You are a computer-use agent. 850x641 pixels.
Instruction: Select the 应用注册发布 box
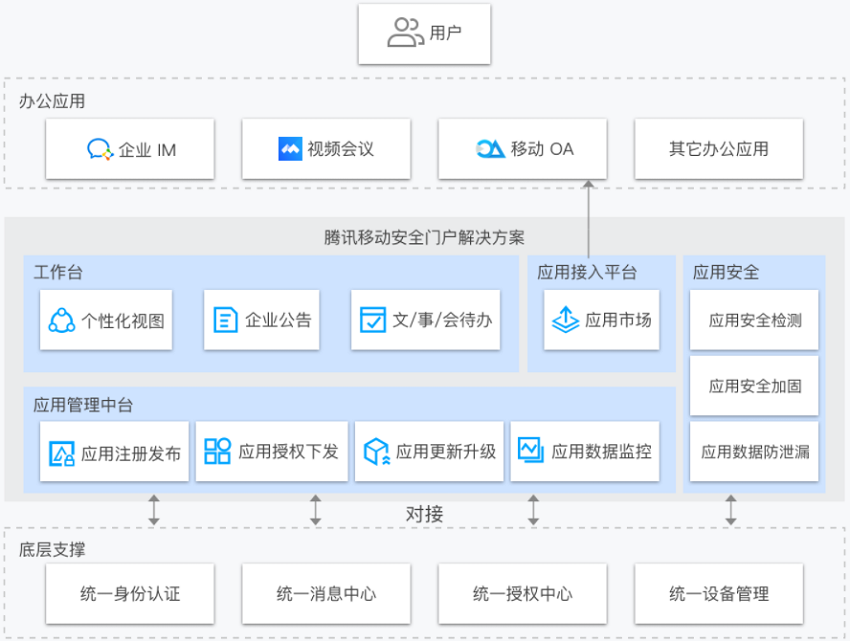coord(114,452)
